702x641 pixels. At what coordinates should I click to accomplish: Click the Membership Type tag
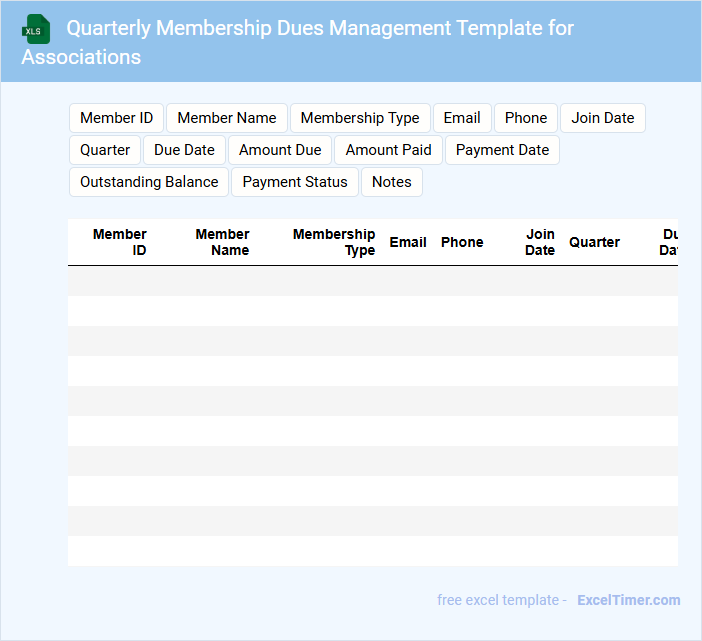click(x=360, y=118)
